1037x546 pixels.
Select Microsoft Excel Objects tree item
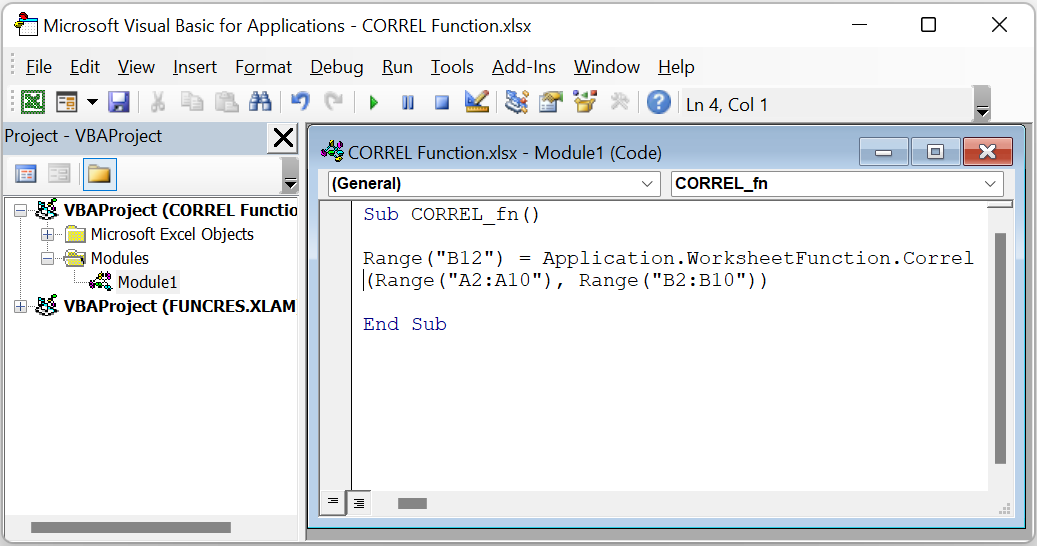pyautogui.click(x=172, y=235)
